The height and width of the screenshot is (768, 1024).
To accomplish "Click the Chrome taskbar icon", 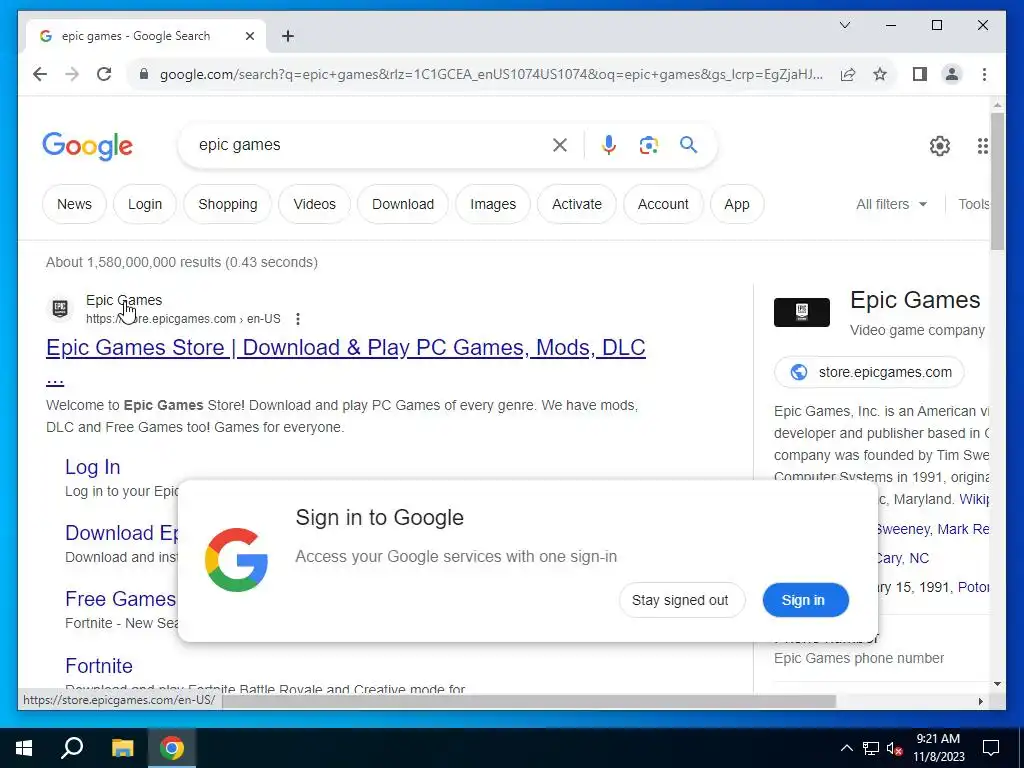I will pyautogui.click(x=172, y=748).
